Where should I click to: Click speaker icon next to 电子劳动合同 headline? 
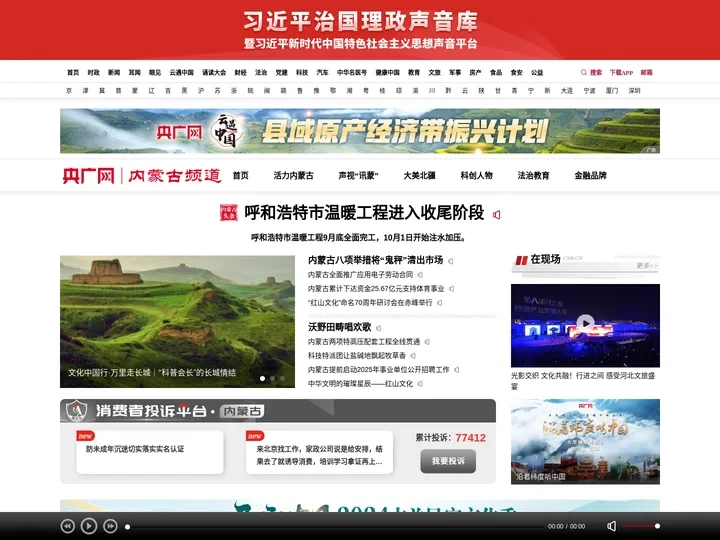pyautogui.click(x=420, y=275)
